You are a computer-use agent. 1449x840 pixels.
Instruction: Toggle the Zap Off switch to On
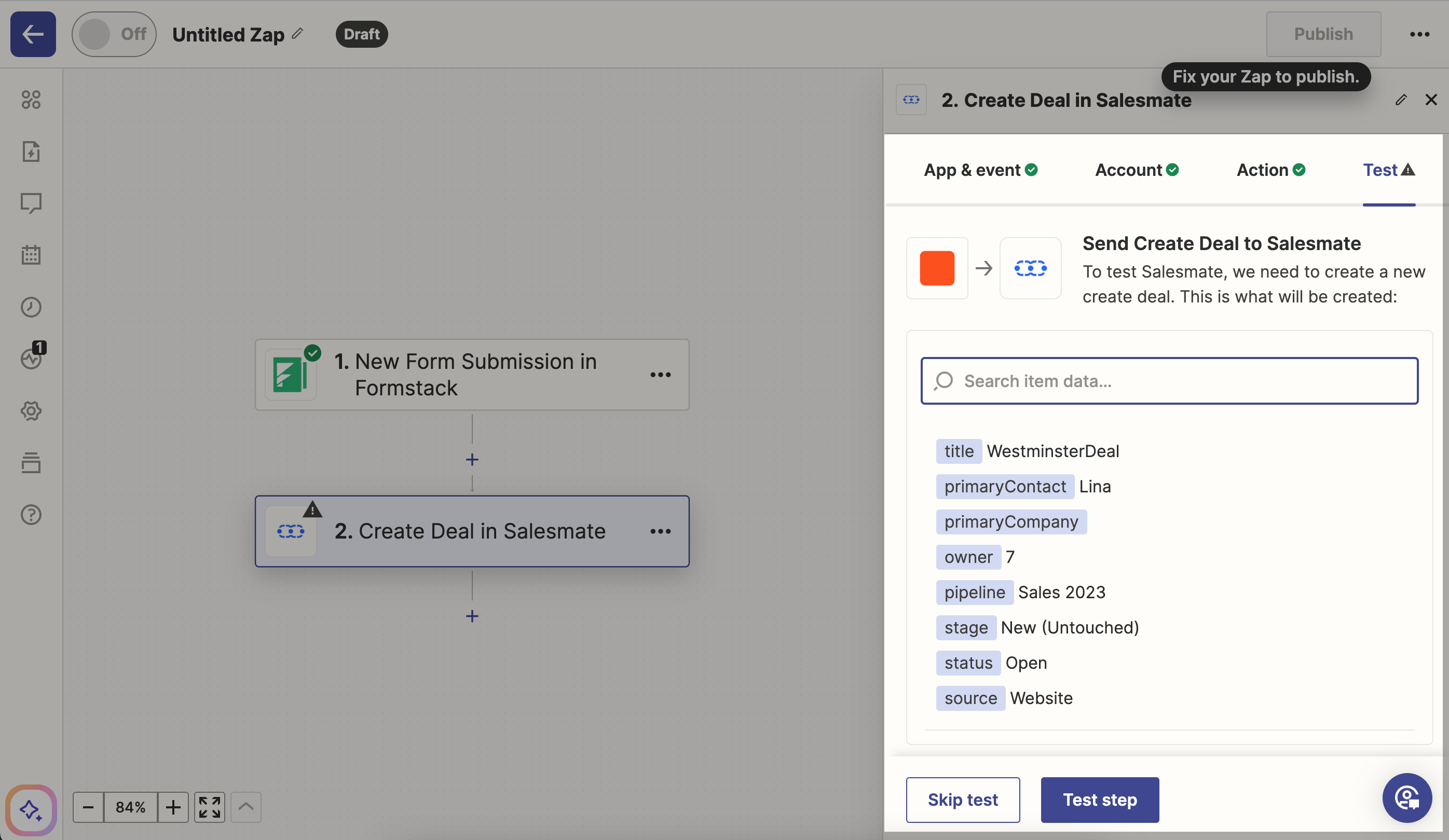click(x=113, y=34)
